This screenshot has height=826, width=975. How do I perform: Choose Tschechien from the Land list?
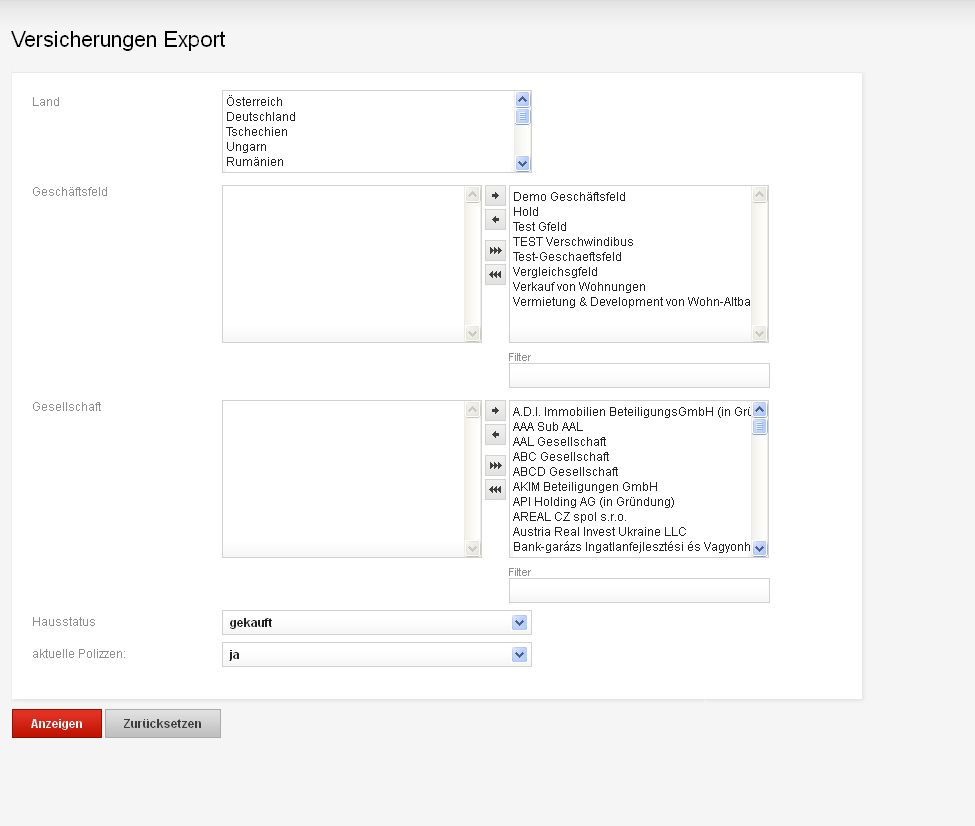257,132
